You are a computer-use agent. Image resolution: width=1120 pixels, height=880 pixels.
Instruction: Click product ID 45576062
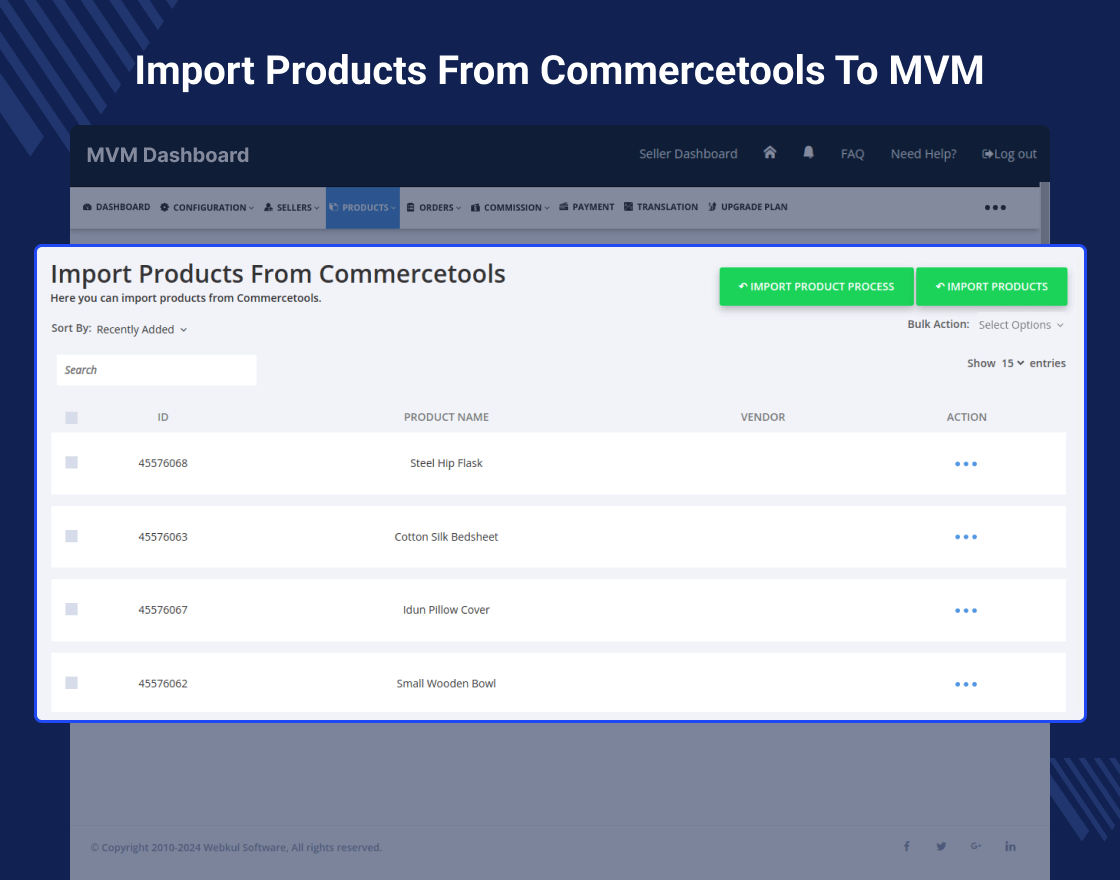point(163,684)
